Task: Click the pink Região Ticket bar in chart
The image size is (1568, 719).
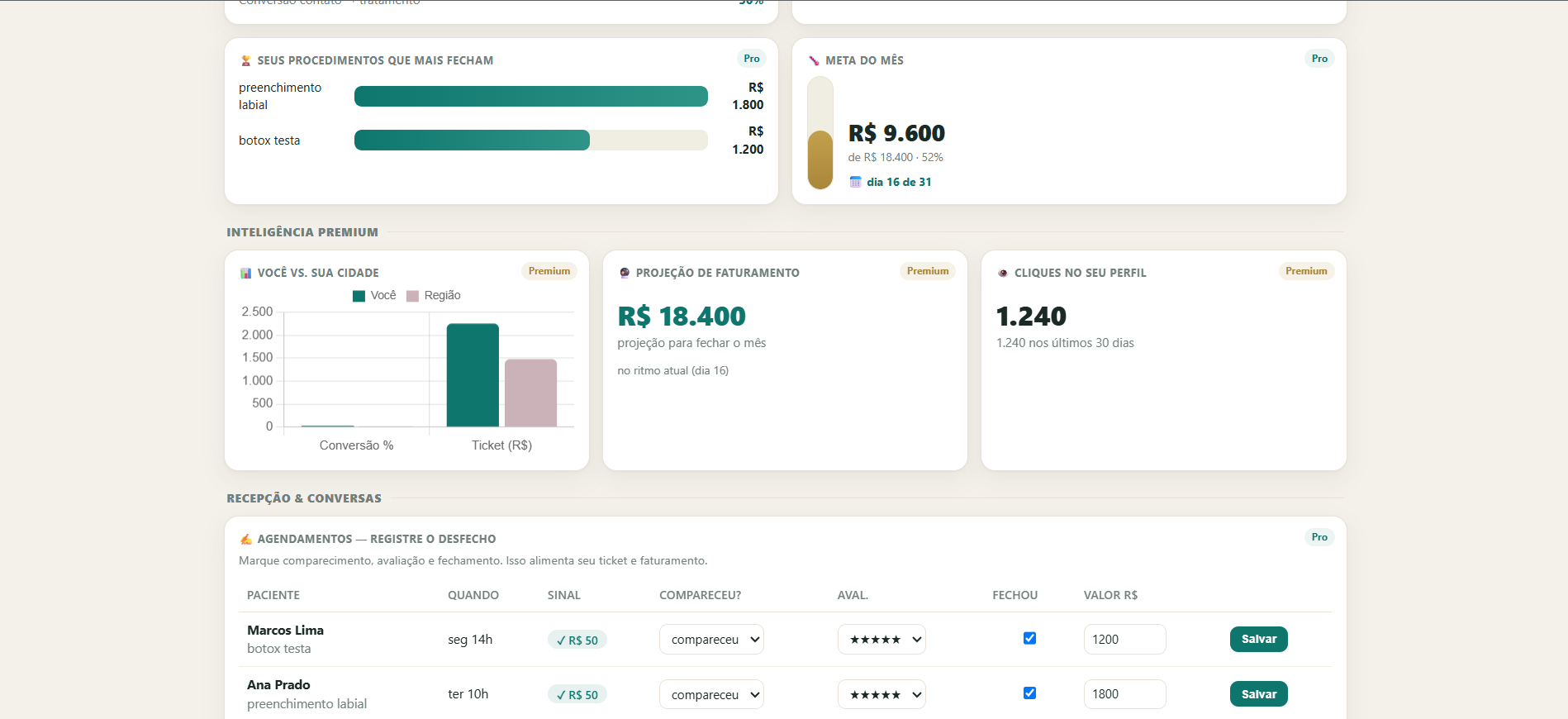Action: pos(530,393)
